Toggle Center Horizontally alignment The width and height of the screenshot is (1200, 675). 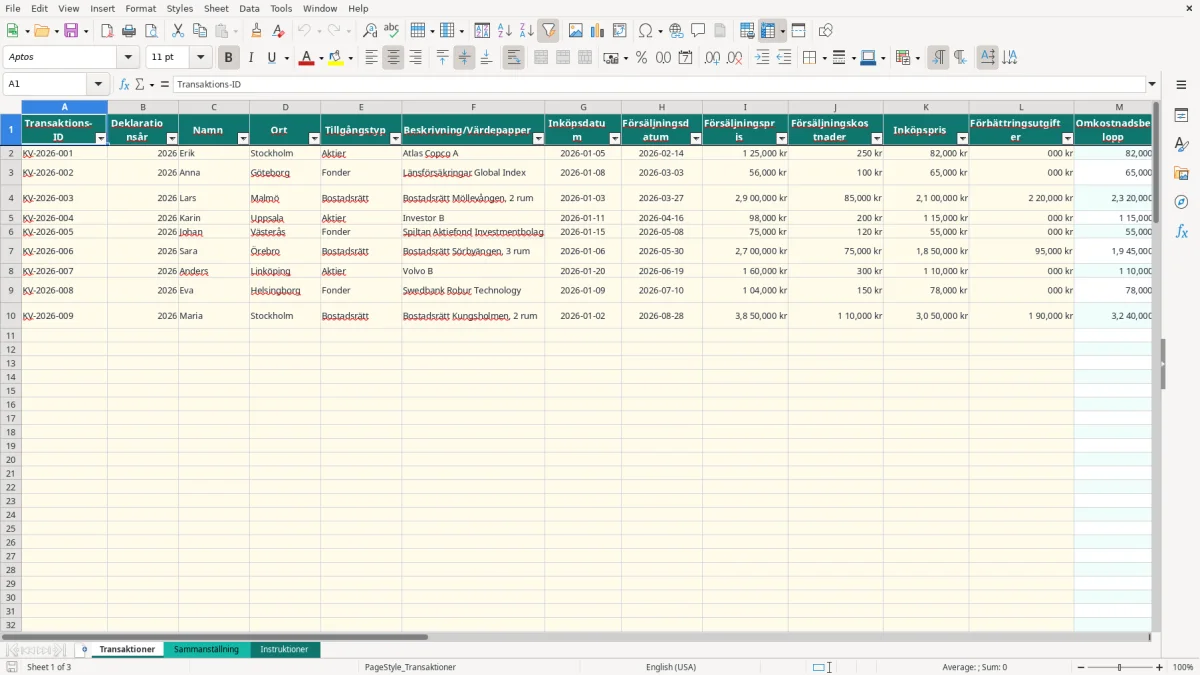click(393, 58)
